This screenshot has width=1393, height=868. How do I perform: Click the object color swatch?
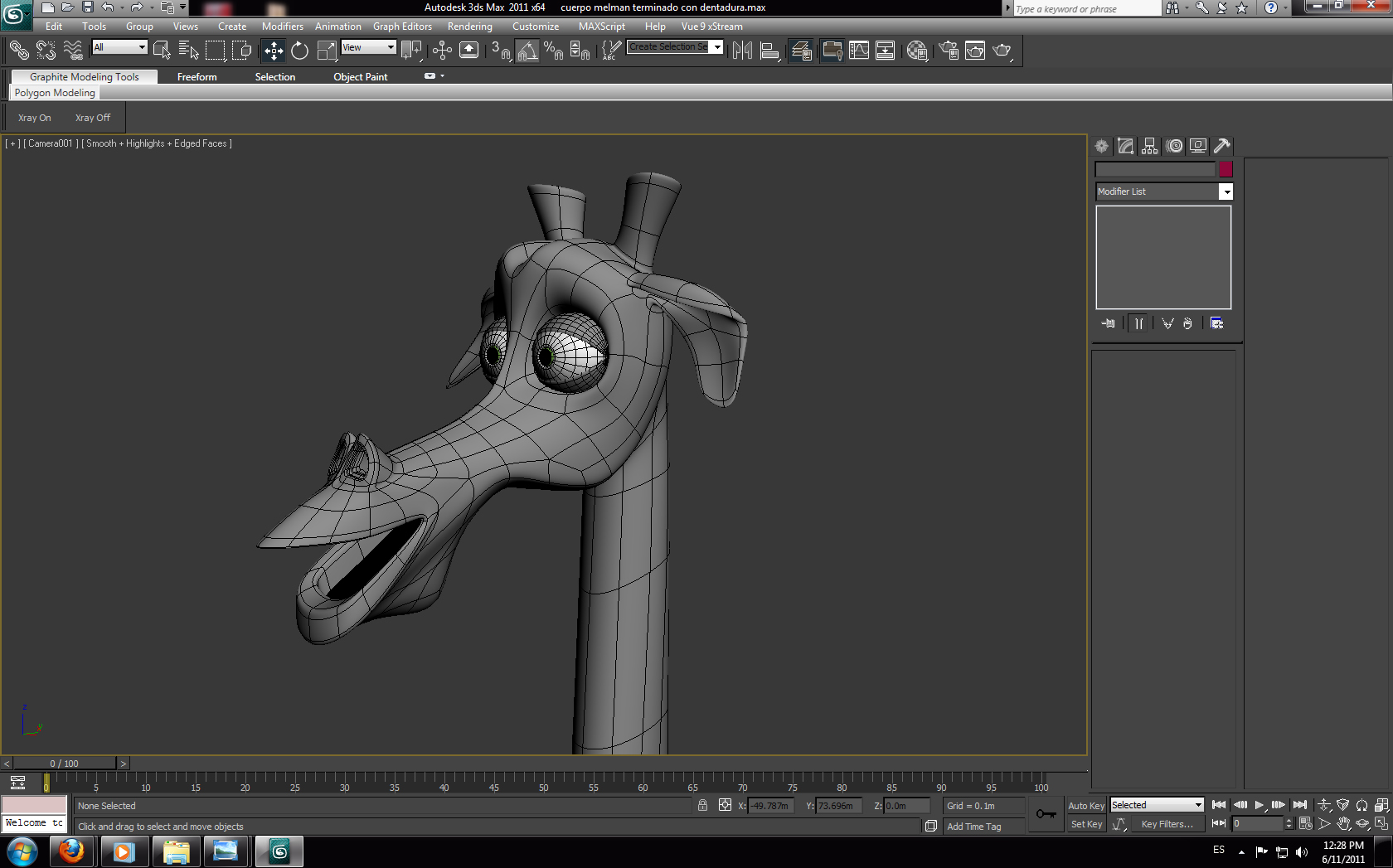1226,169
